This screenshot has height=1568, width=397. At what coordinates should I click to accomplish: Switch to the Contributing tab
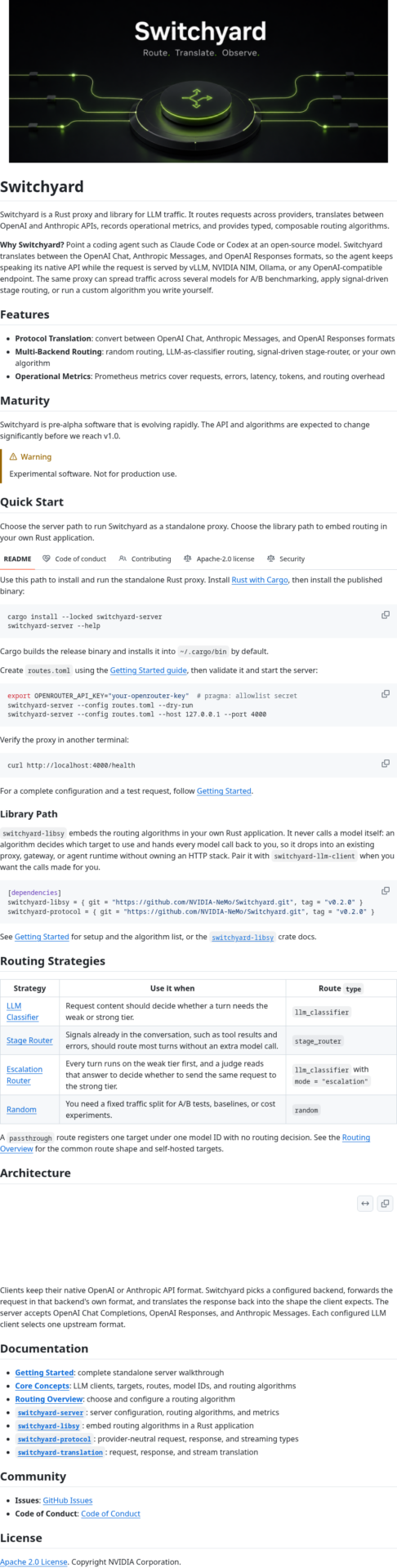click(145, 559)
